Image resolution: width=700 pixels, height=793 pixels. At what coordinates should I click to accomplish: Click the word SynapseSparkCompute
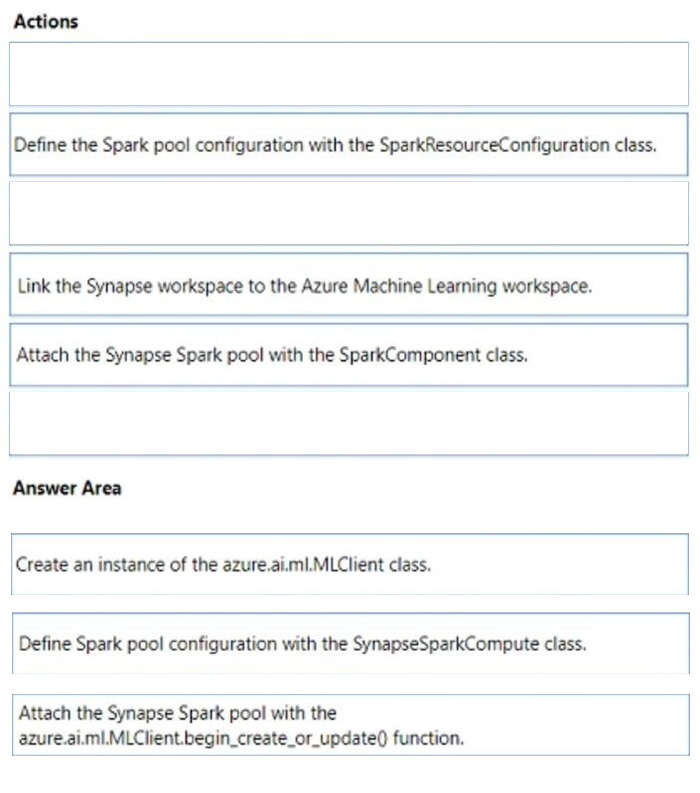click(x=446, y=644)
